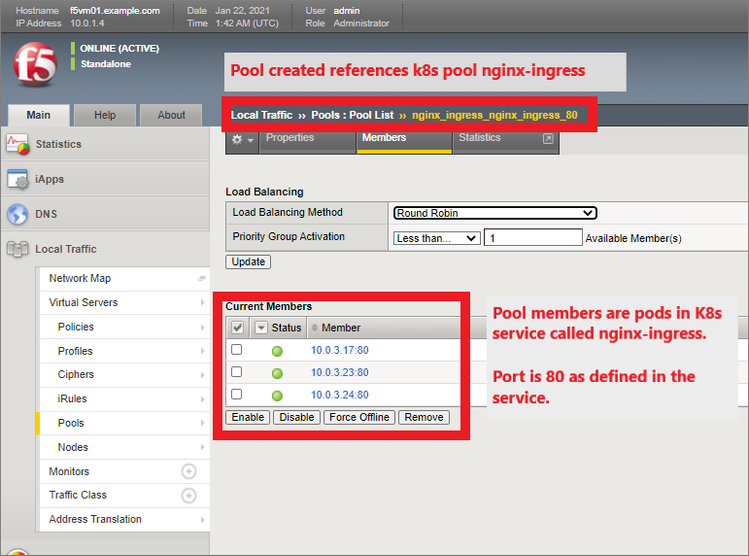Click the status icon for 10.0.3.23:80
The width and height of the screenshot is (749, 556).
277,374
